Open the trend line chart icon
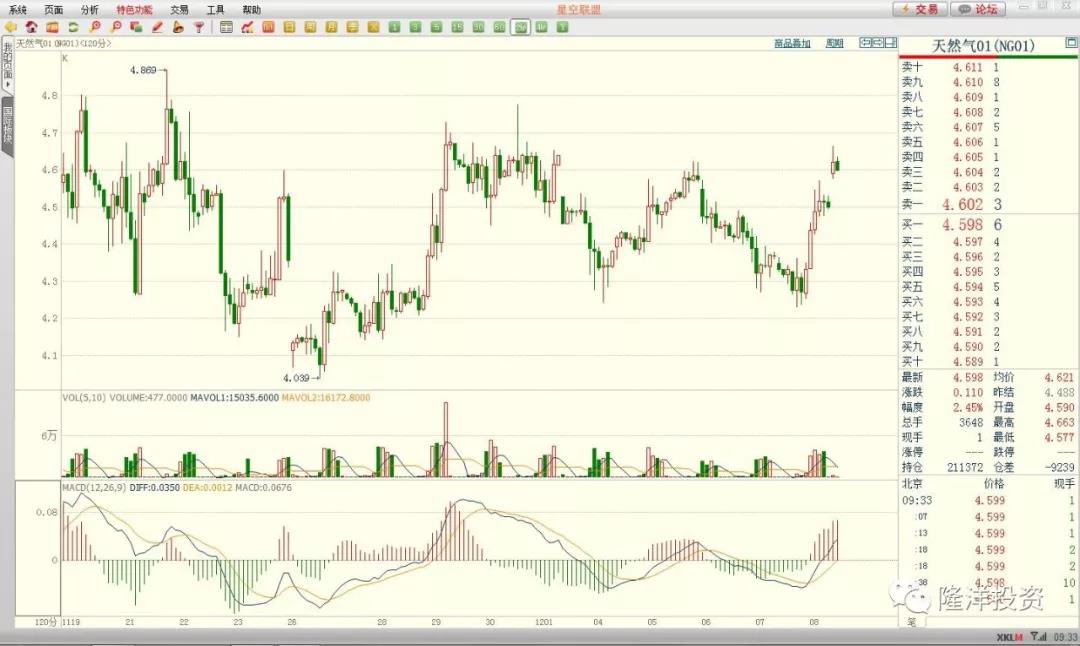Screen dimensions: 1080x646 pyautogui.click(x=247, y=27)
